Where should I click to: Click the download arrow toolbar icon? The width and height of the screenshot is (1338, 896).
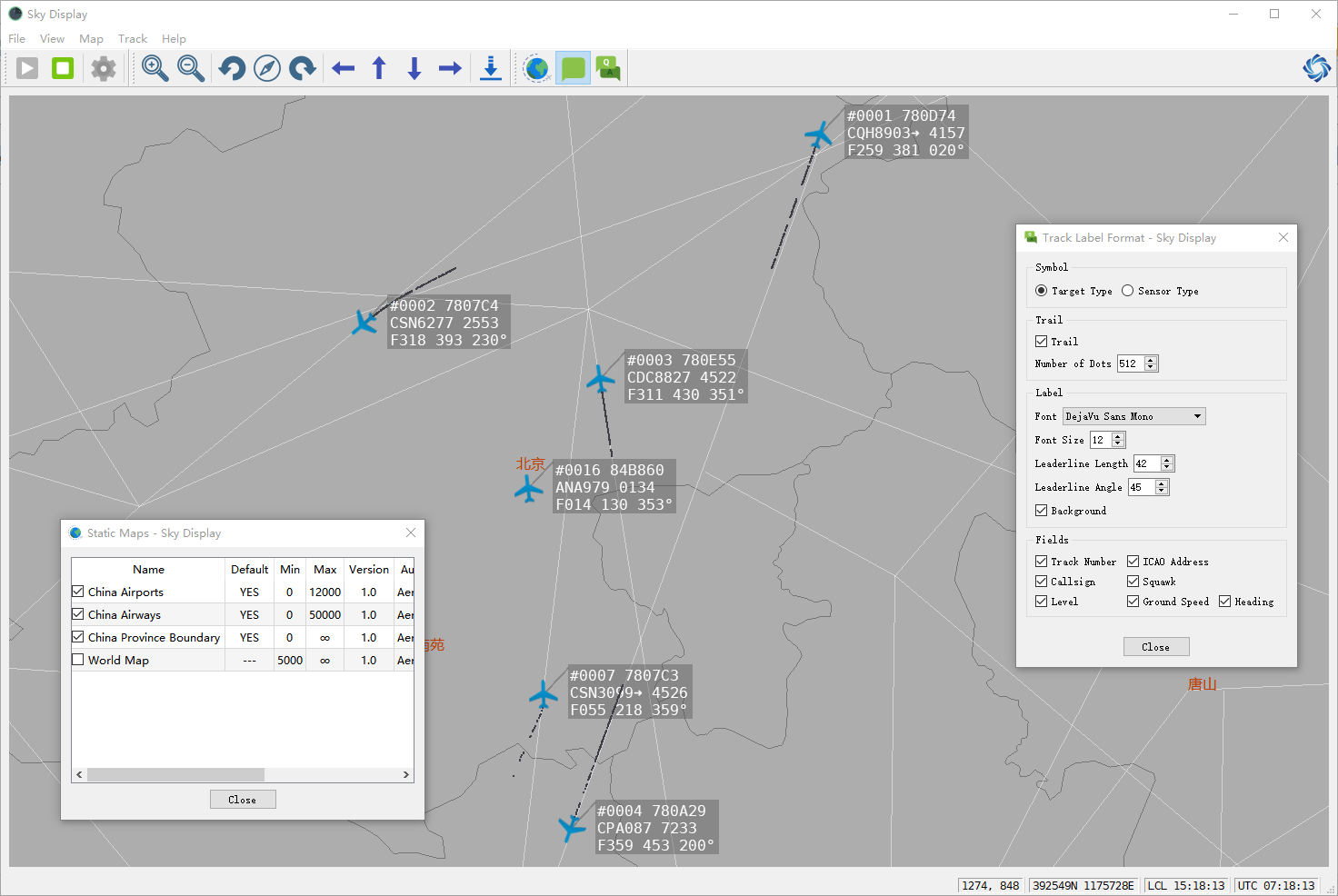pos(491,68)
